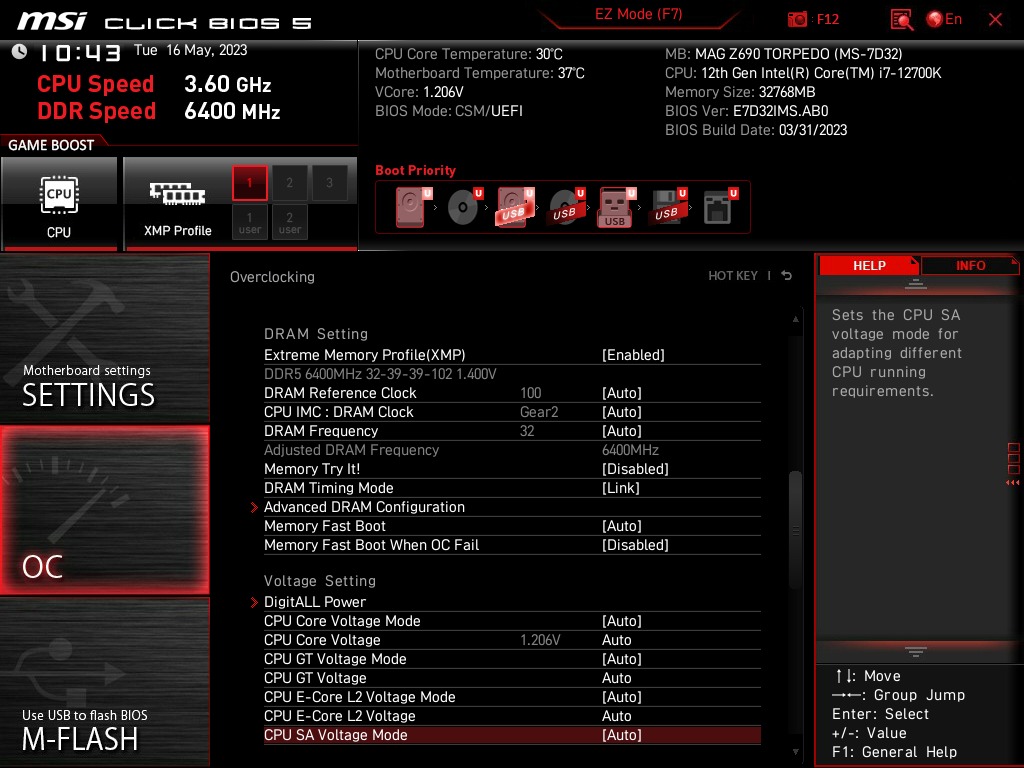The width and height of the screenshot is (1024, 768).
Task: Click the USB optical disc boot icon
Action: (566, 207)
